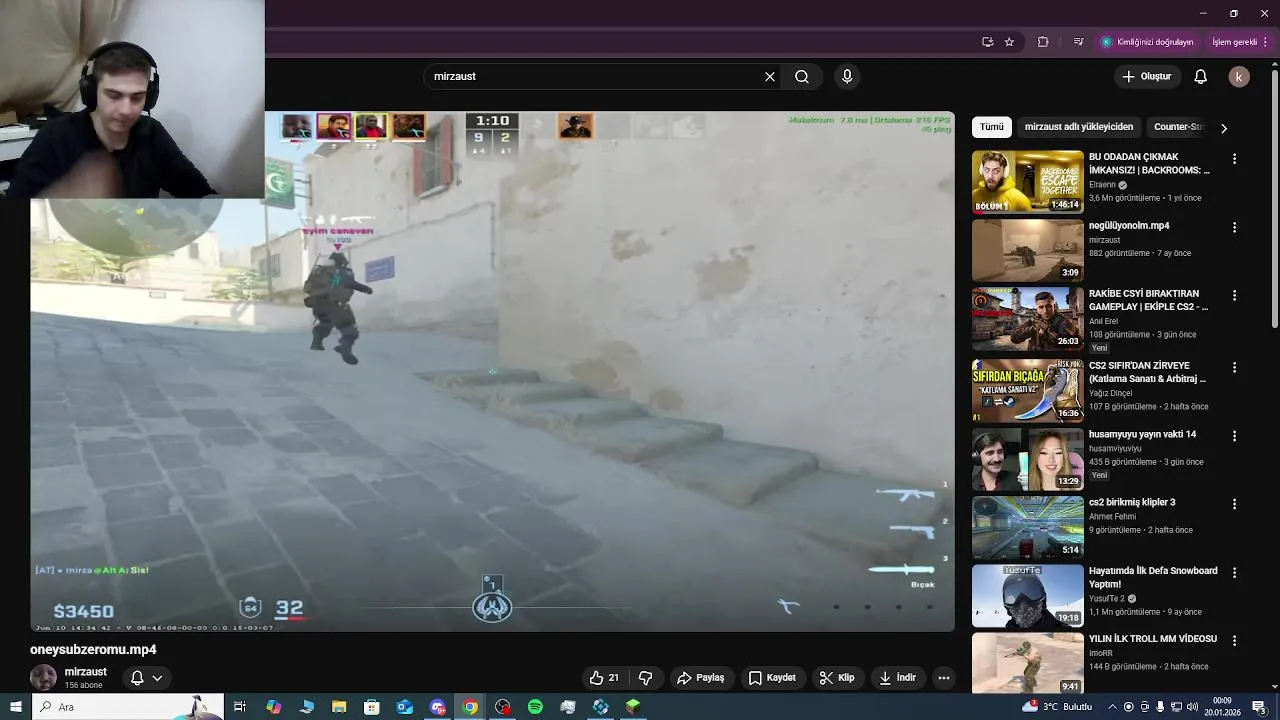Screen dimensions: 1280x720
Task: Open options menu for CS2 SIFIR'DAN ZİRVEYE video
Action: [x=1234, y=368]
